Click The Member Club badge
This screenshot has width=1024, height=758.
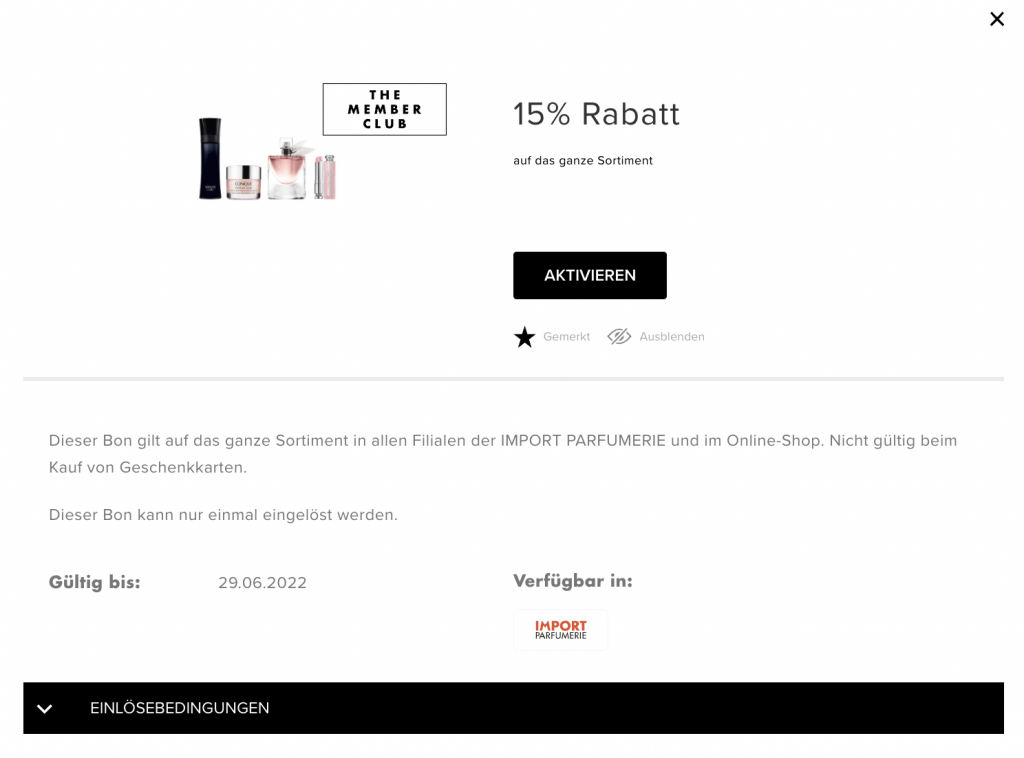pos(384,109)
